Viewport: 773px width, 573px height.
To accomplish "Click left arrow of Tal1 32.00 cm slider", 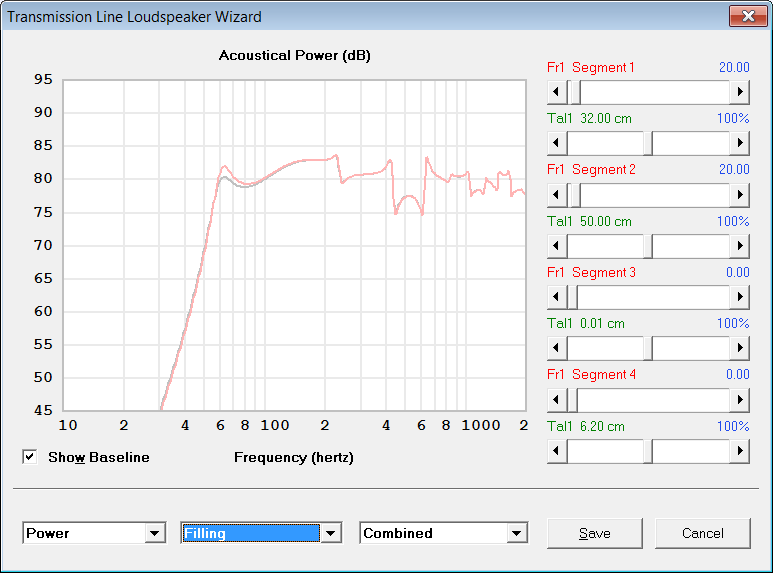I will 557,143.
